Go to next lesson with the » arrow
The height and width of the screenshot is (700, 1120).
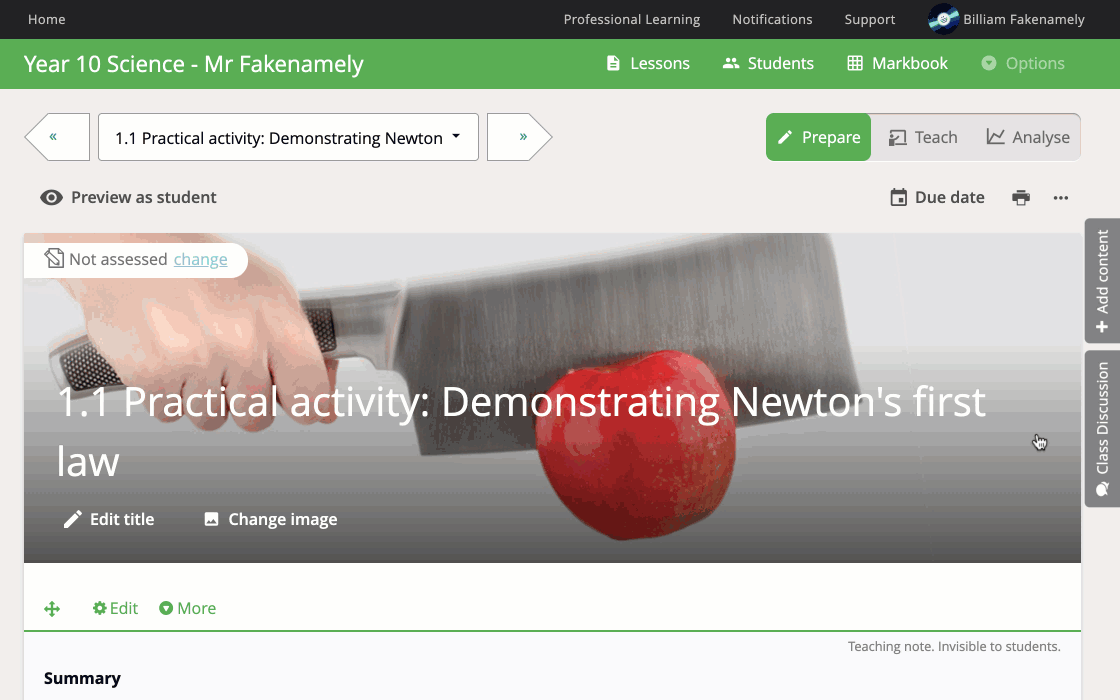(520, 137)
